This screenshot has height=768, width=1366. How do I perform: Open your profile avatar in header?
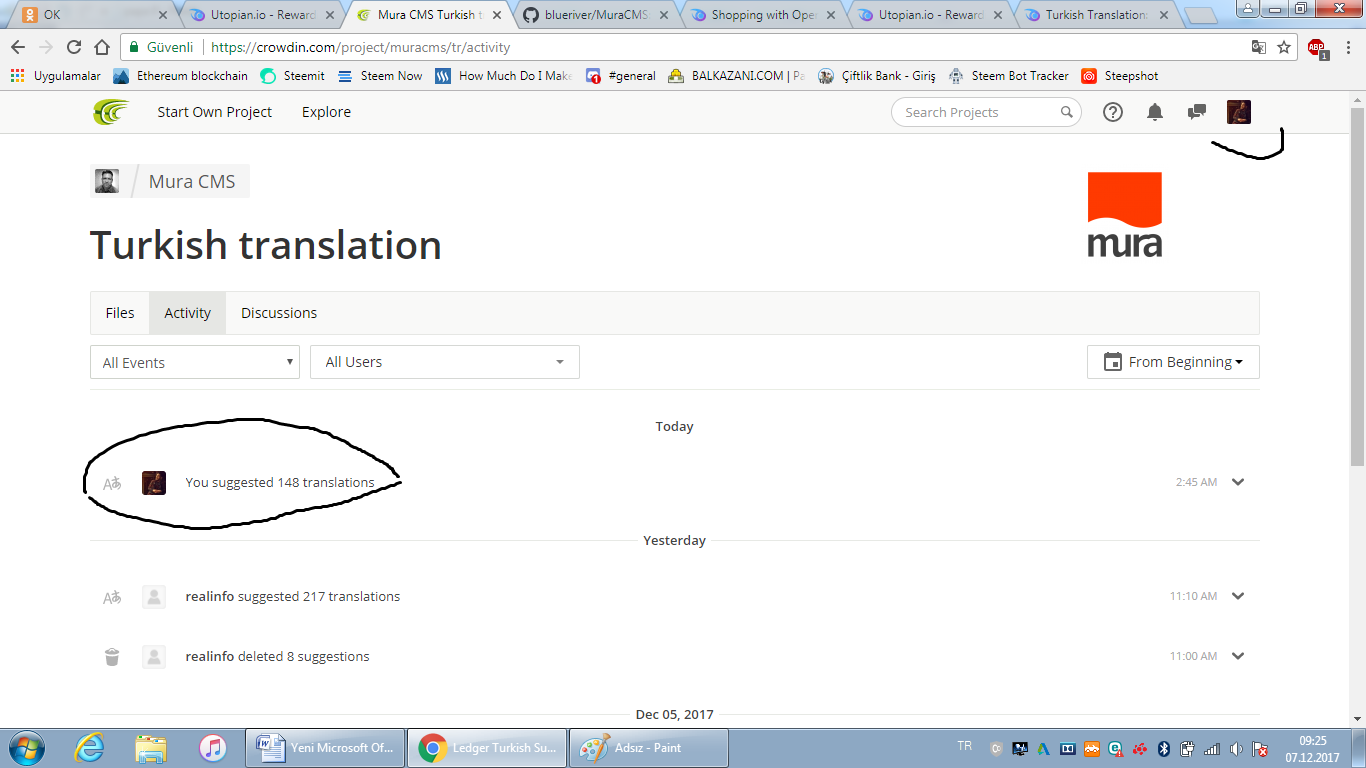click(x=1239, y=112)
